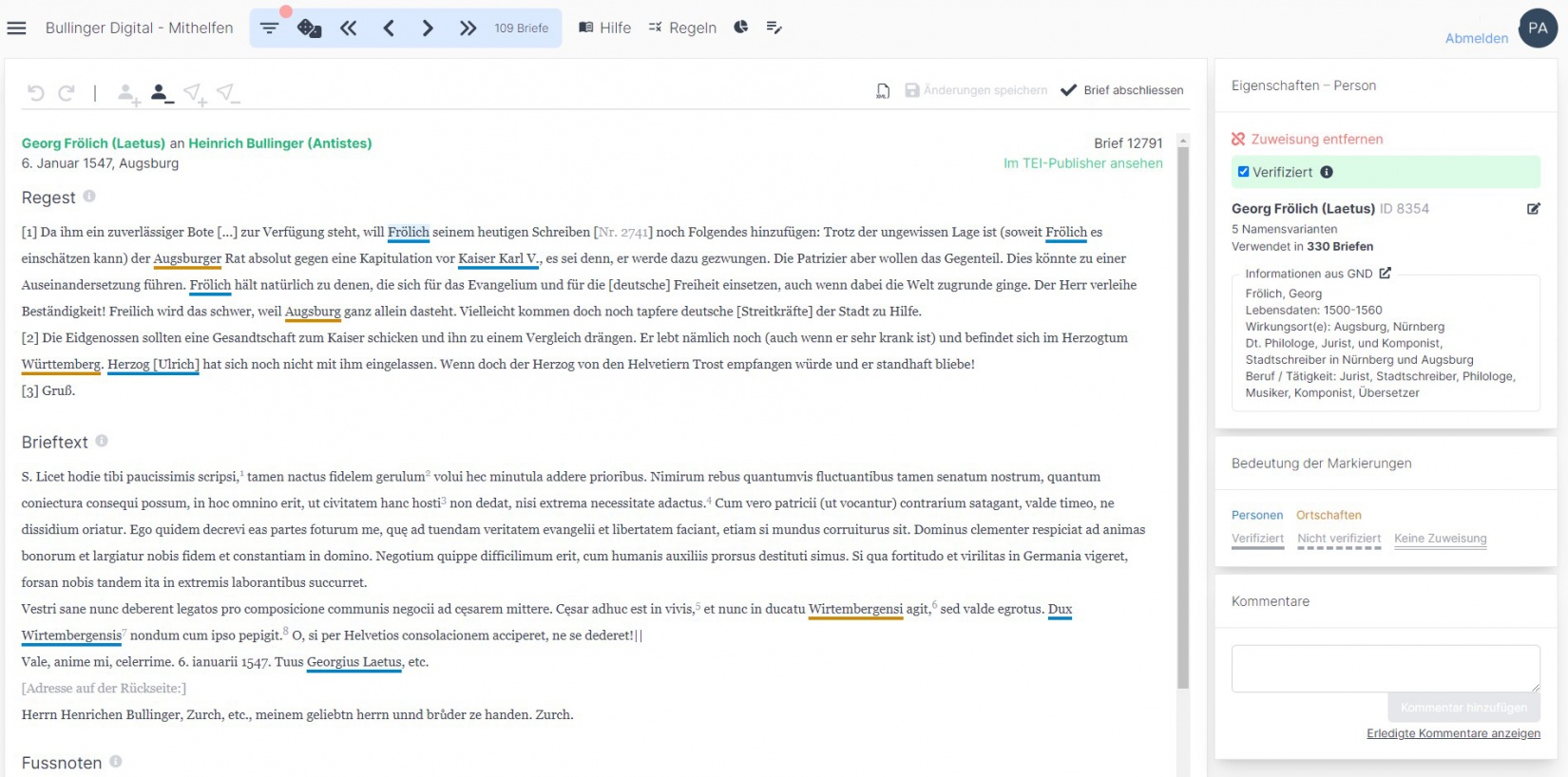Screen dimensions: 1568x777
Task: Select Wirtembergensi place in Brieftext
Action: tap(855, 609)
